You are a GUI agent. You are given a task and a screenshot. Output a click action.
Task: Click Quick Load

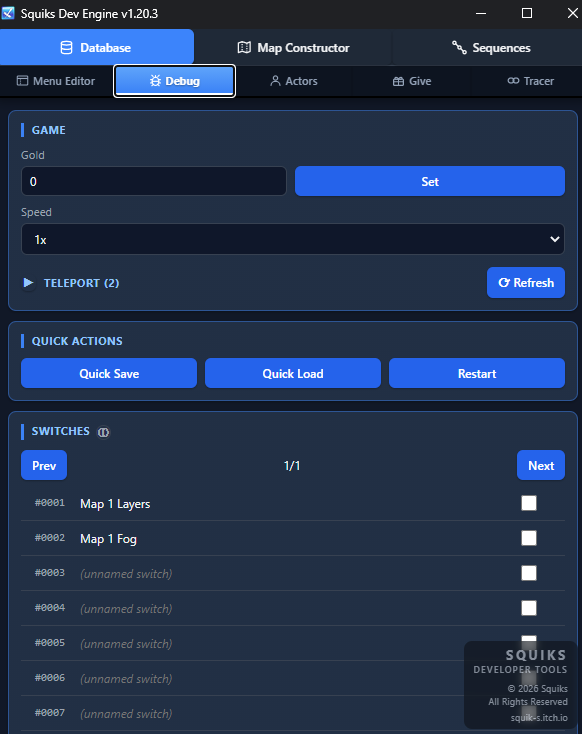293,373
